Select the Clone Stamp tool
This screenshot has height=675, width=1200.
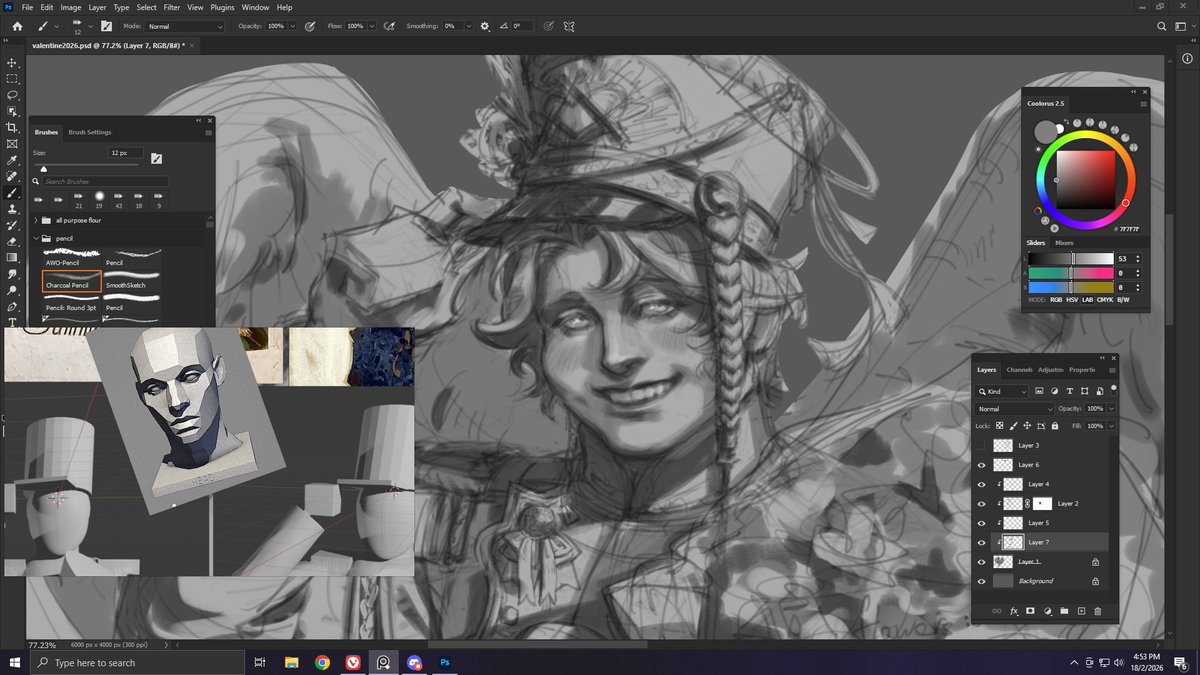pos(12,209)
